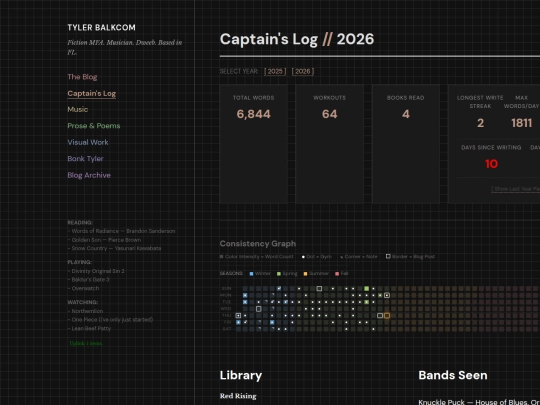
Task: Click the SUN row label
Action: click(x=226, y=289)
